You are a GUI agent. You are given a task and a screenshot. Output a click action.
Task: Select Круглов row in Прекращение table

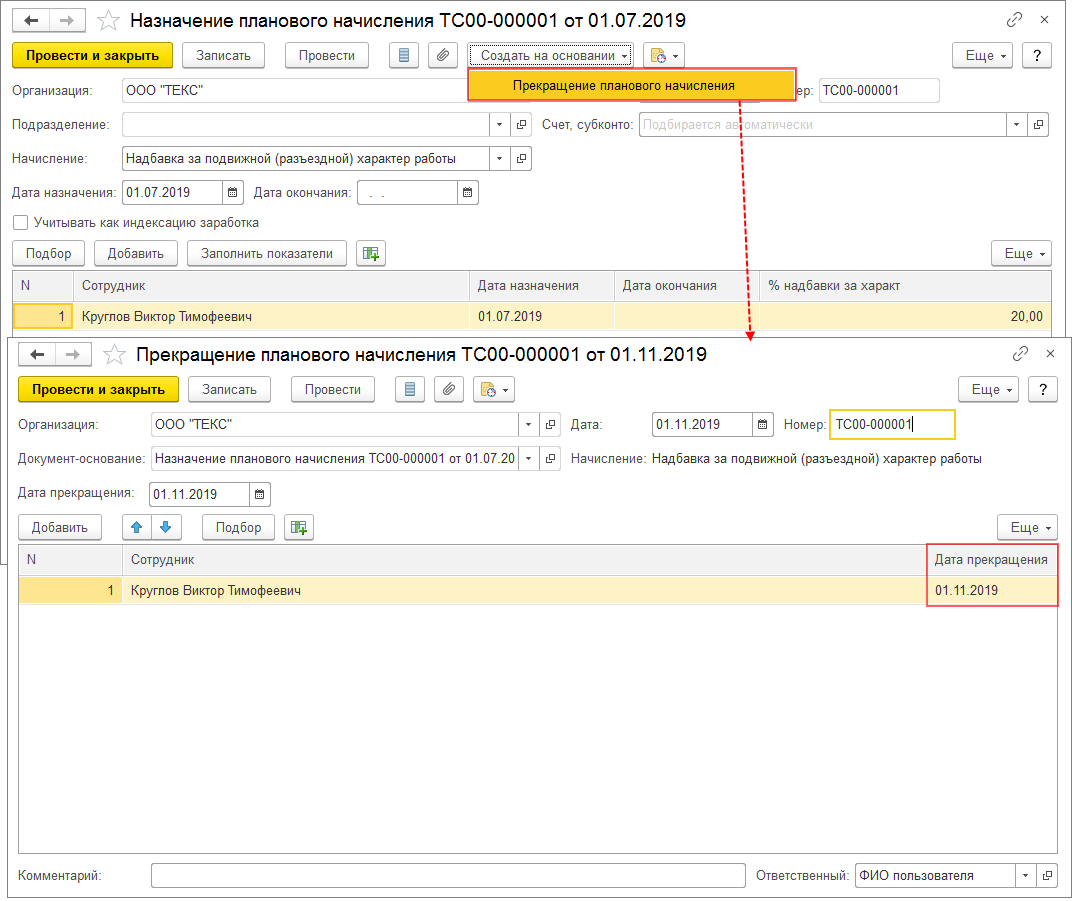pos(537,591)
